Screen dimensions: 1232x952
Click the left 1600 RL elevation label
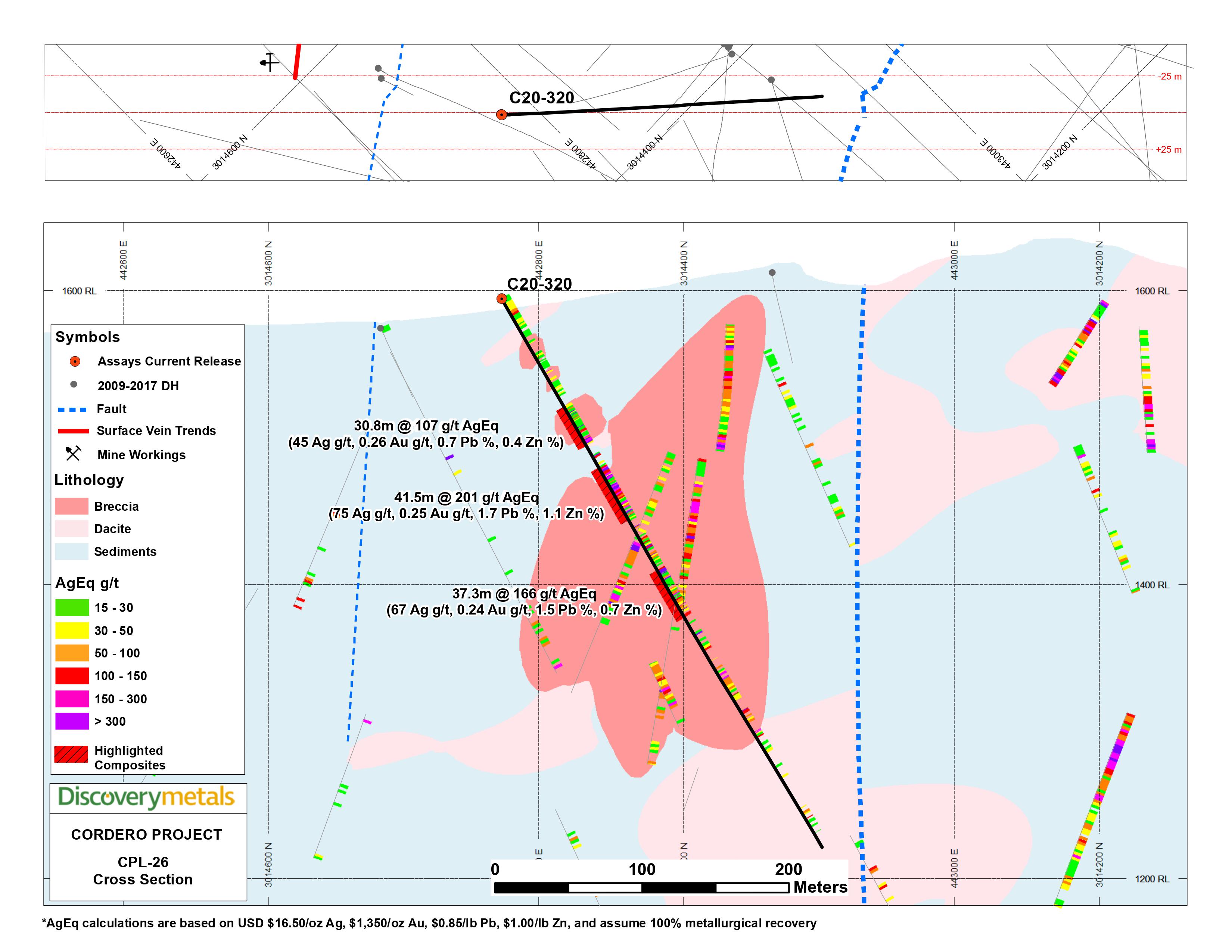(x=79, y=291)
